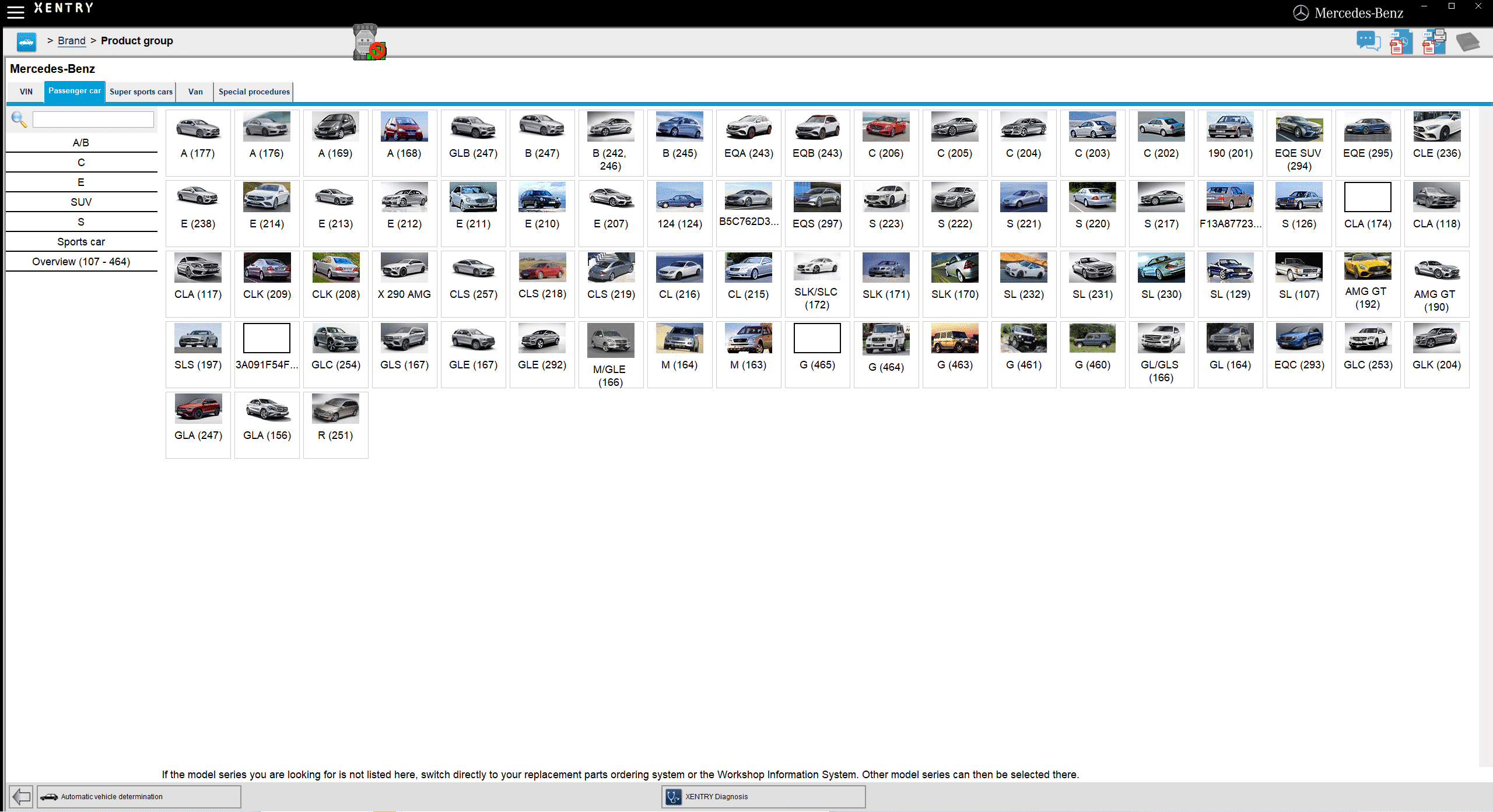Go back with the left arrow button
The width and height of the screenshot is (1493, 812).
[21, 796]
